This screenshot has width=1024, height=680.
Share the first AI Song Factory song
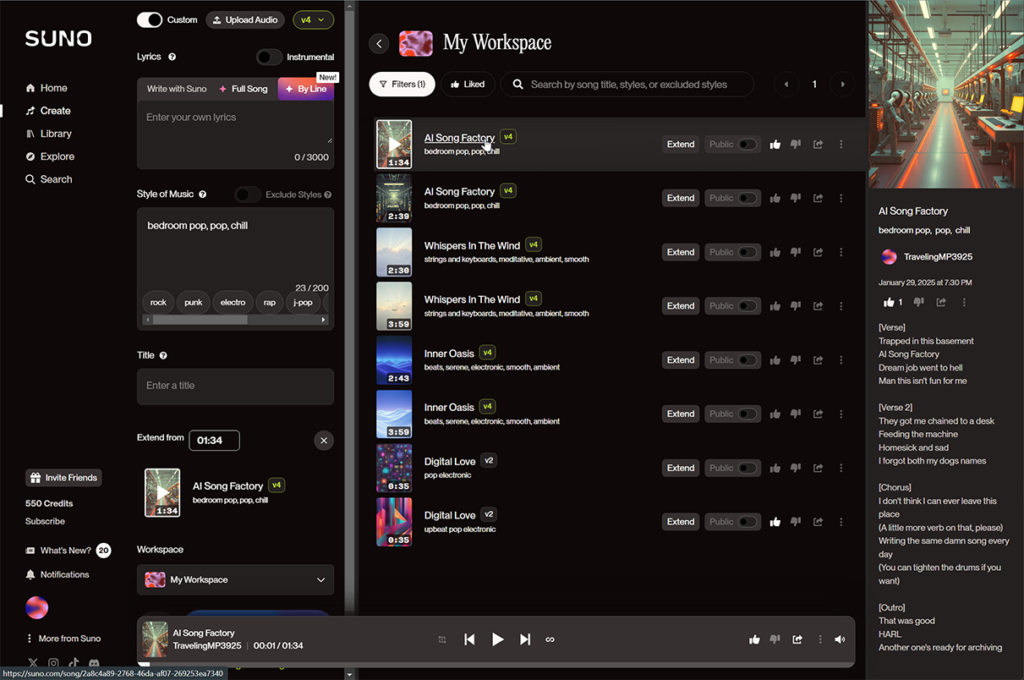click(x=818, y=144)
